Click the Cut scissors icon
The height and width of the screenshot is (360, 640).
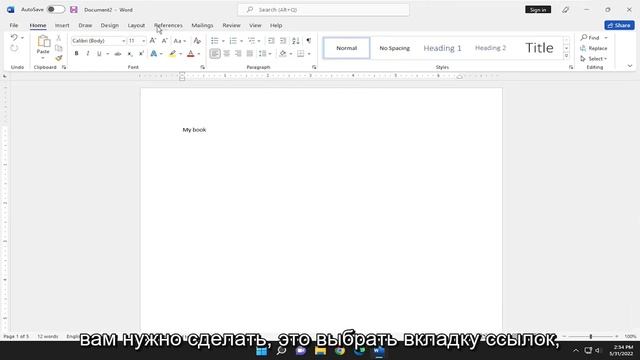click(58, 38)
